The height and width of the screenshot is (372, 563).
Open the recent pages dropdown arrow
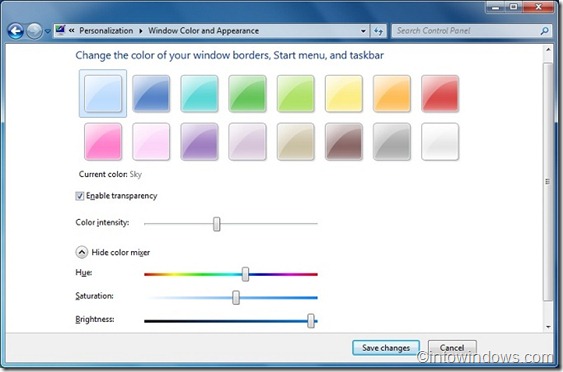coord(47,31)
